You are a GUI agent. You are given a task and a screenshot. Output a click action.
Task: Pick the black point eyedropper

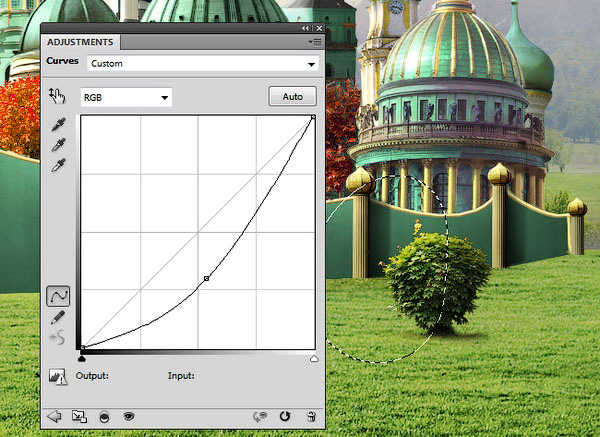point(57,126)
